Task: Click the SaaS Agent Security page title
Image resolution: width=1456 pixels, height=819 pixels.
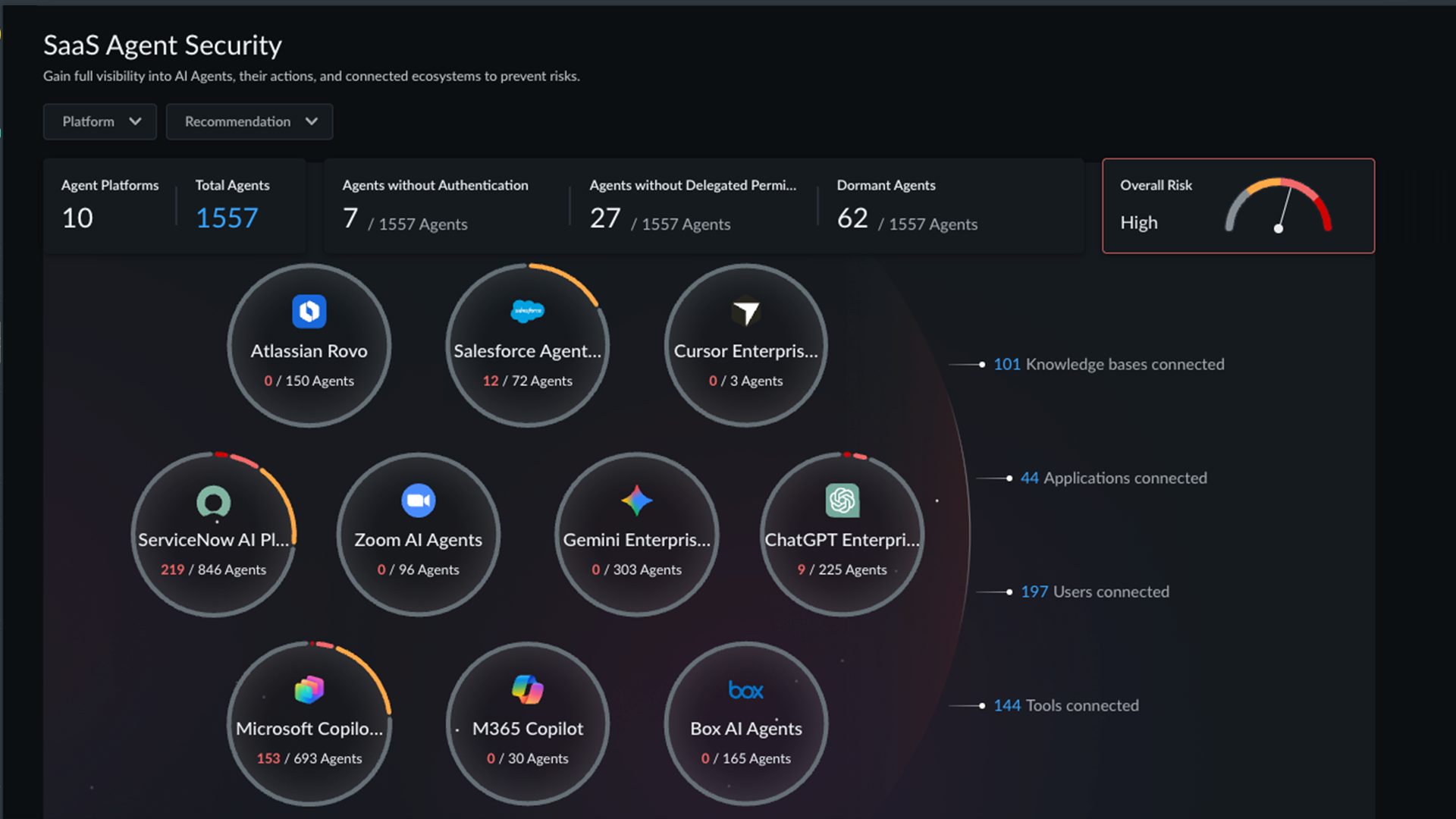Action: tap(162, 45)
